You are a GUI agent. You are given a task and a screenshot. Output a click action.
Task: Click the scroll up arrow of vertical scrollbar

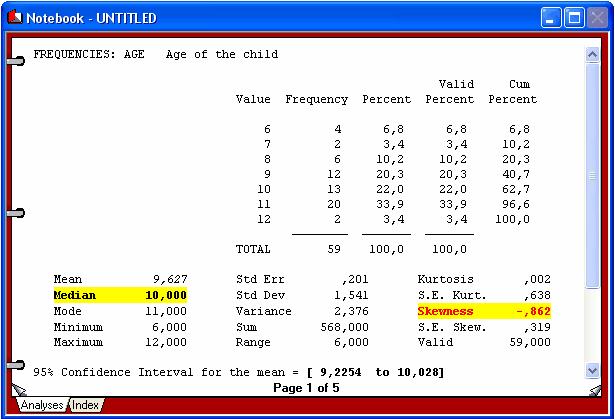592,54
